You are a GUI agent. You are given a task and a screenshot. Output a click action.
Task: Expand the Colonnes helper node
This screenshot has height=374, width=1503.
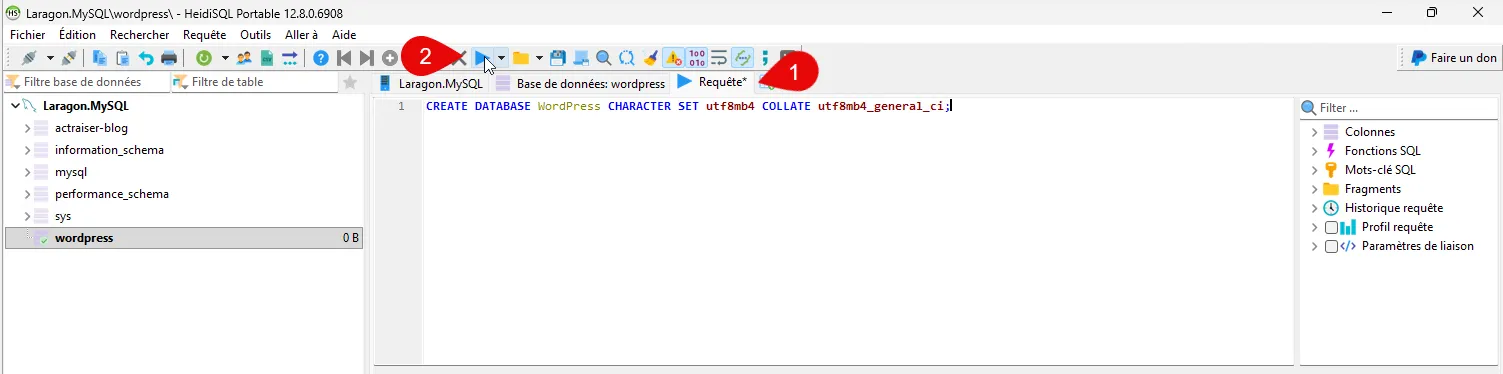tap(1315, 132)
